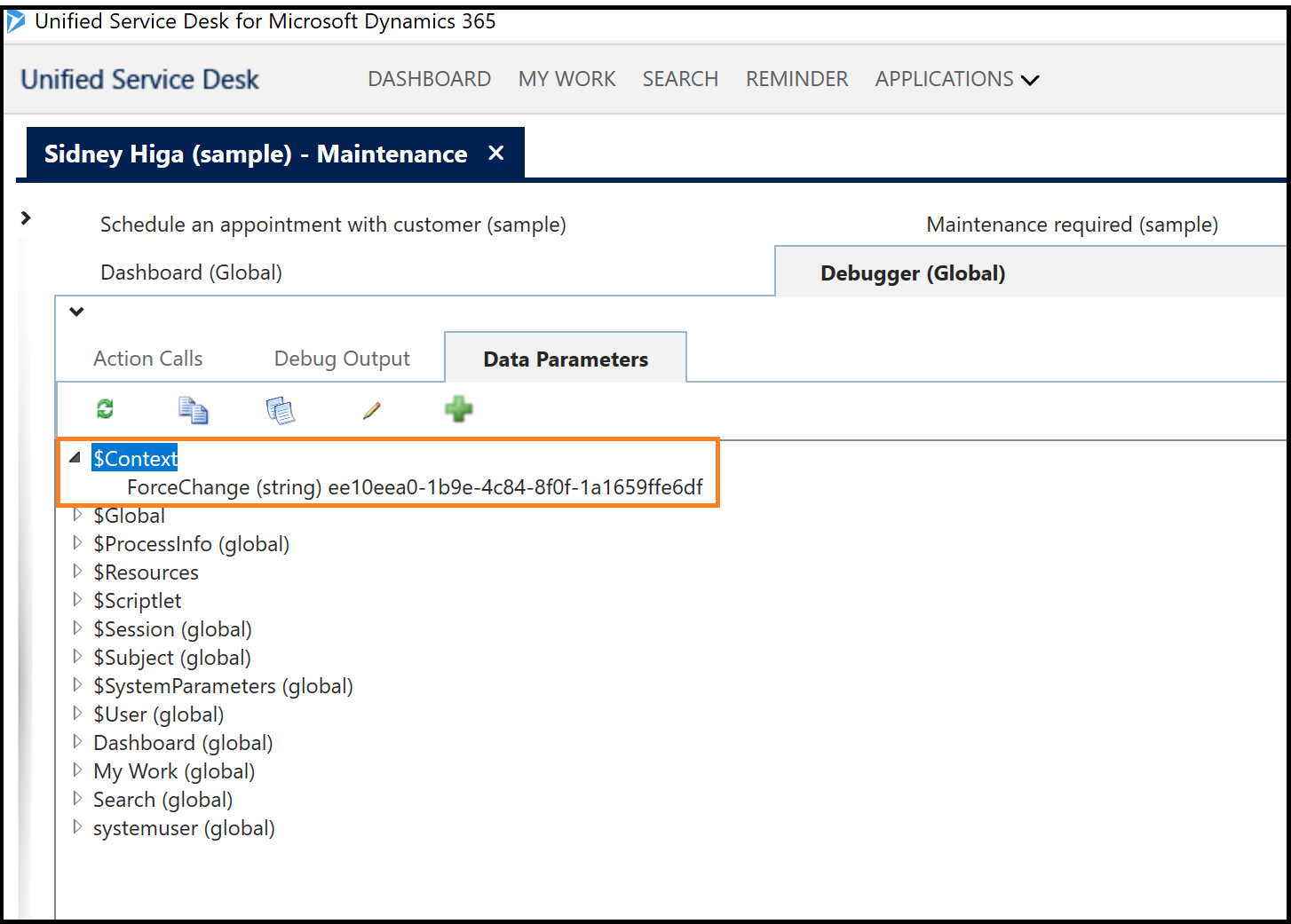1291x924 pixels.
Task: Go to MY WORK in top navigation
Action: [567, 79]
